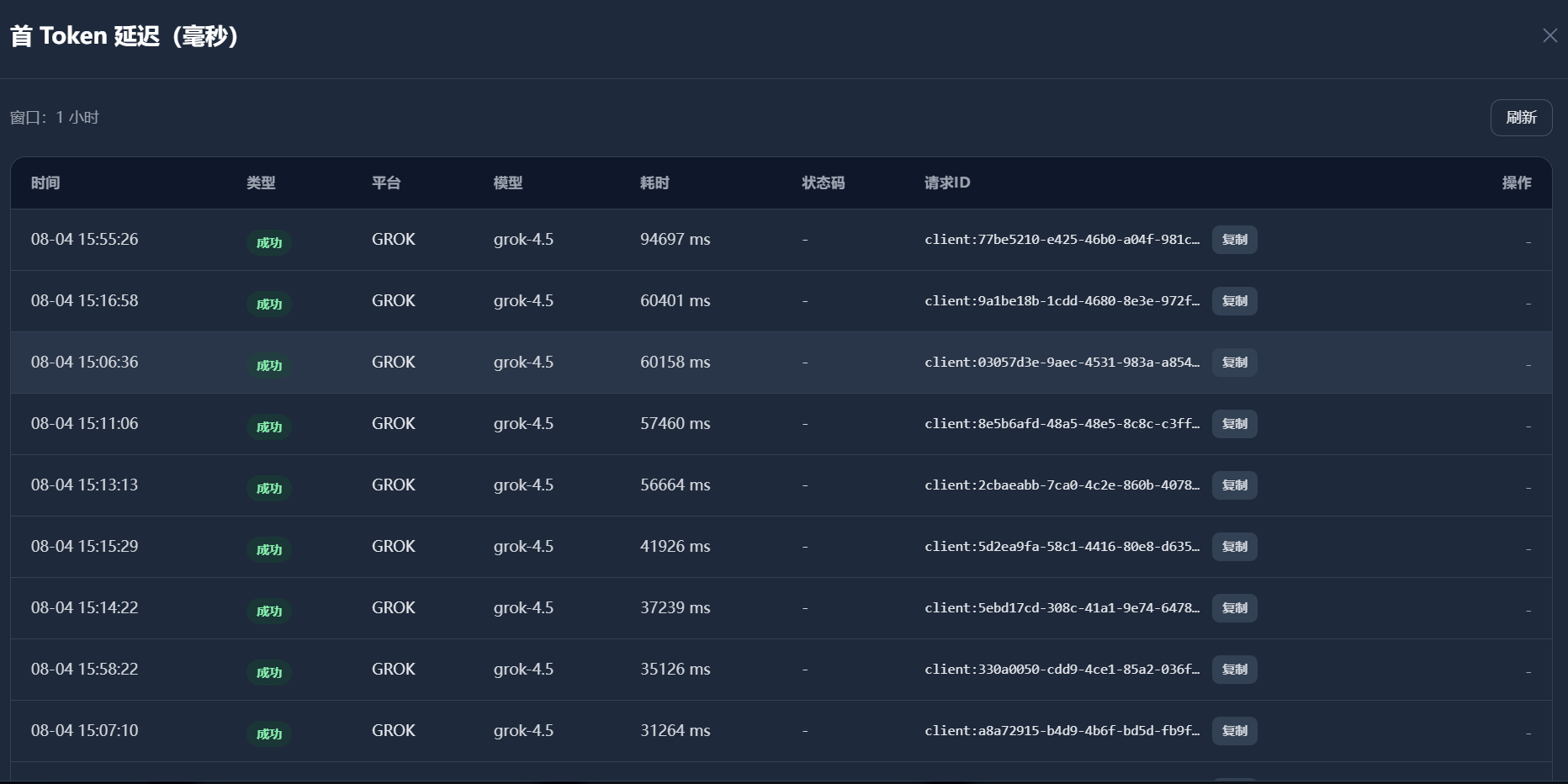Click the 状态码 column header

point(824,183)
